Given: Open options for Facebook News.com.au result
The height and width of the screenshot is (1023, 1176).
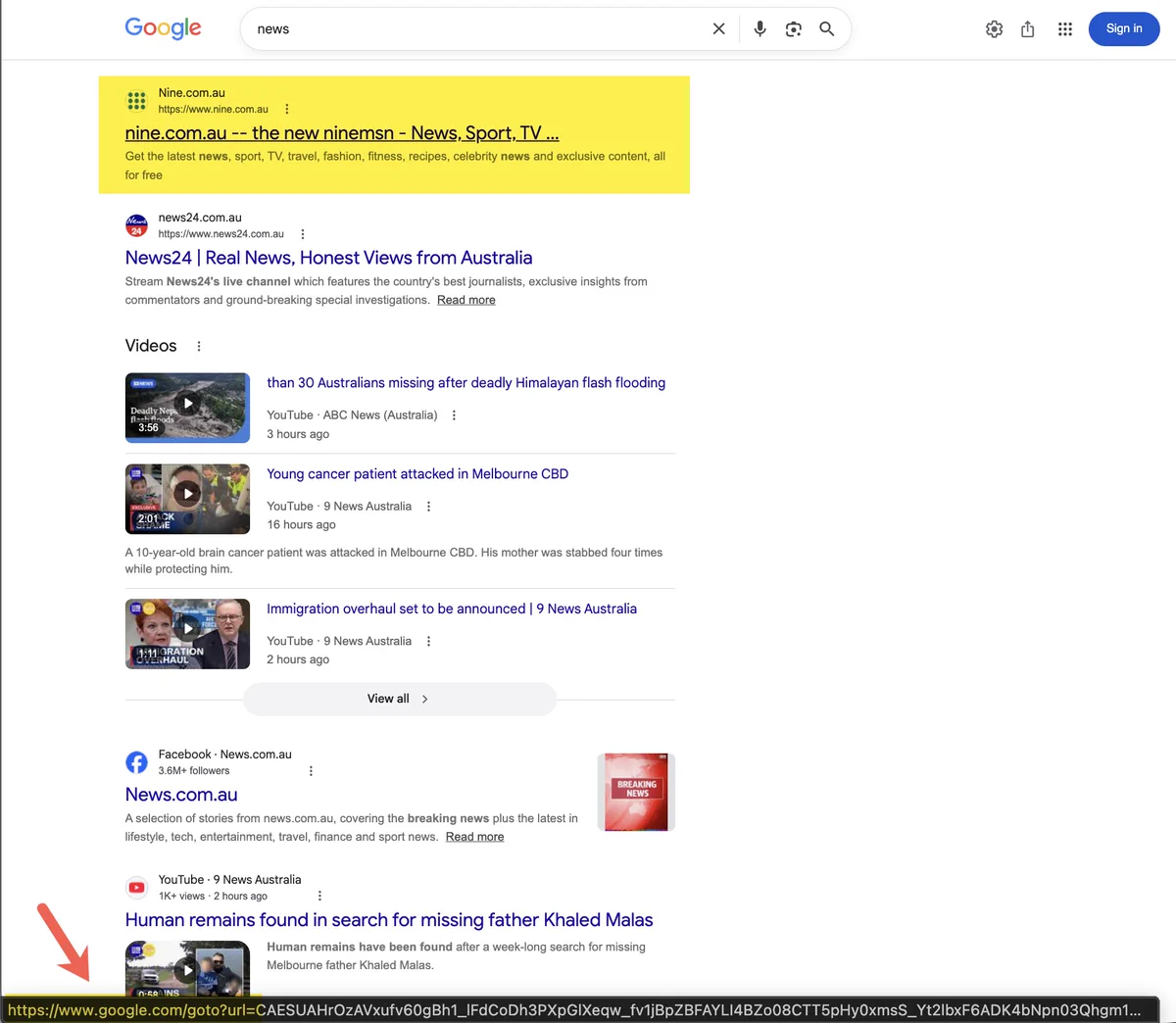Looking at the screenshot, I should (x=311, y=771).
